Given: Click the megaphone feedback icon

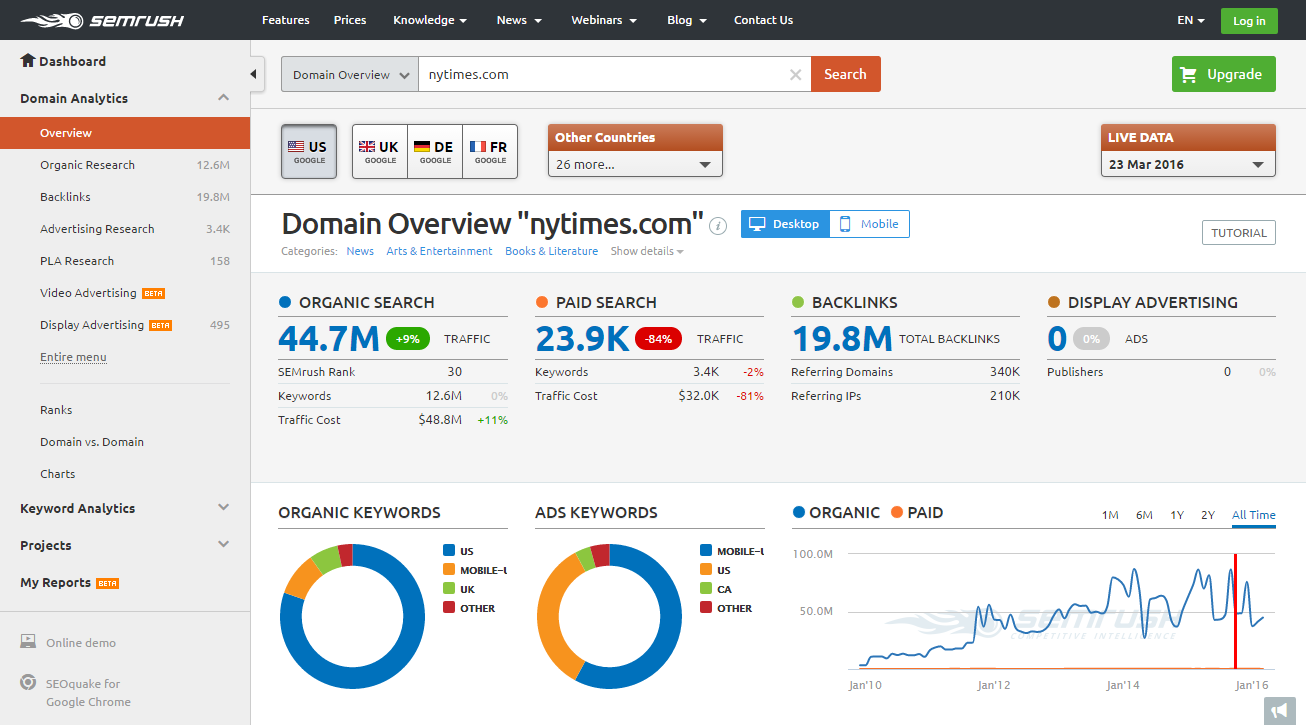Looking at the screenshot, I should click(x=1279, y=710).
